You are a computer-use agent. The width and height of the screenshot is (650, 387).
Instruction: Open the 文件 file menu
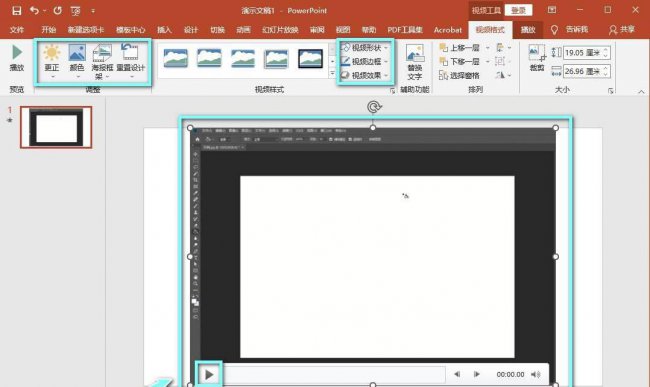coord(17,30)
